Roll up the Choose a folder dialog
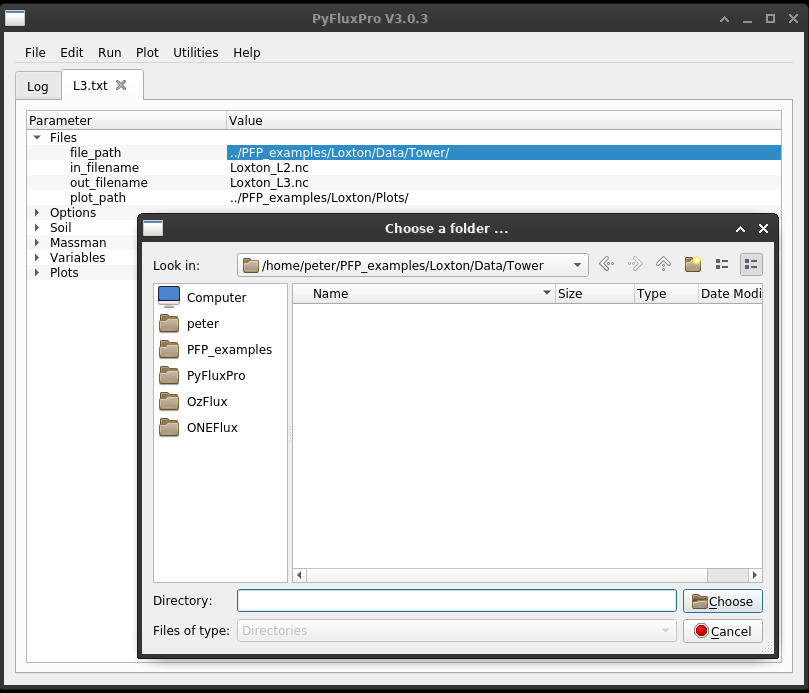809x693 pixels. [740, 229]
